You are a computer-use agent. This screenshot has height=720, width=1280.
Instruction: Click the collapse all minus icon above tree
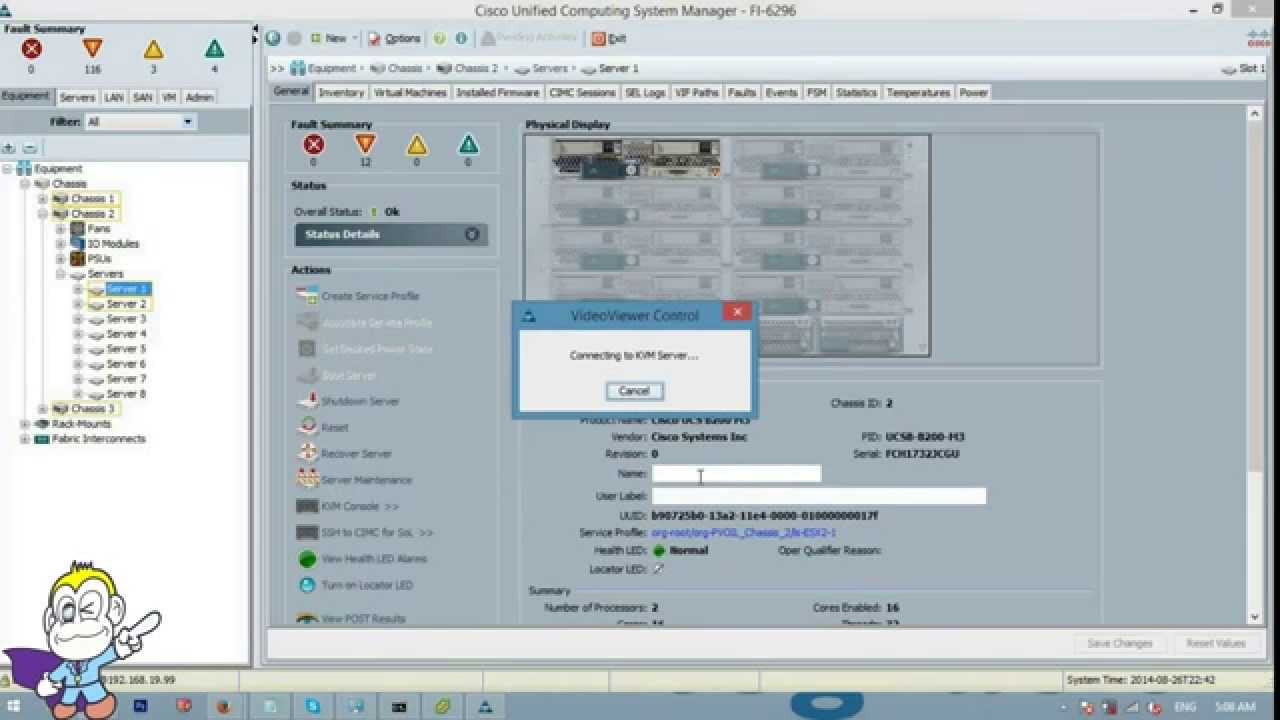(29, 147)
